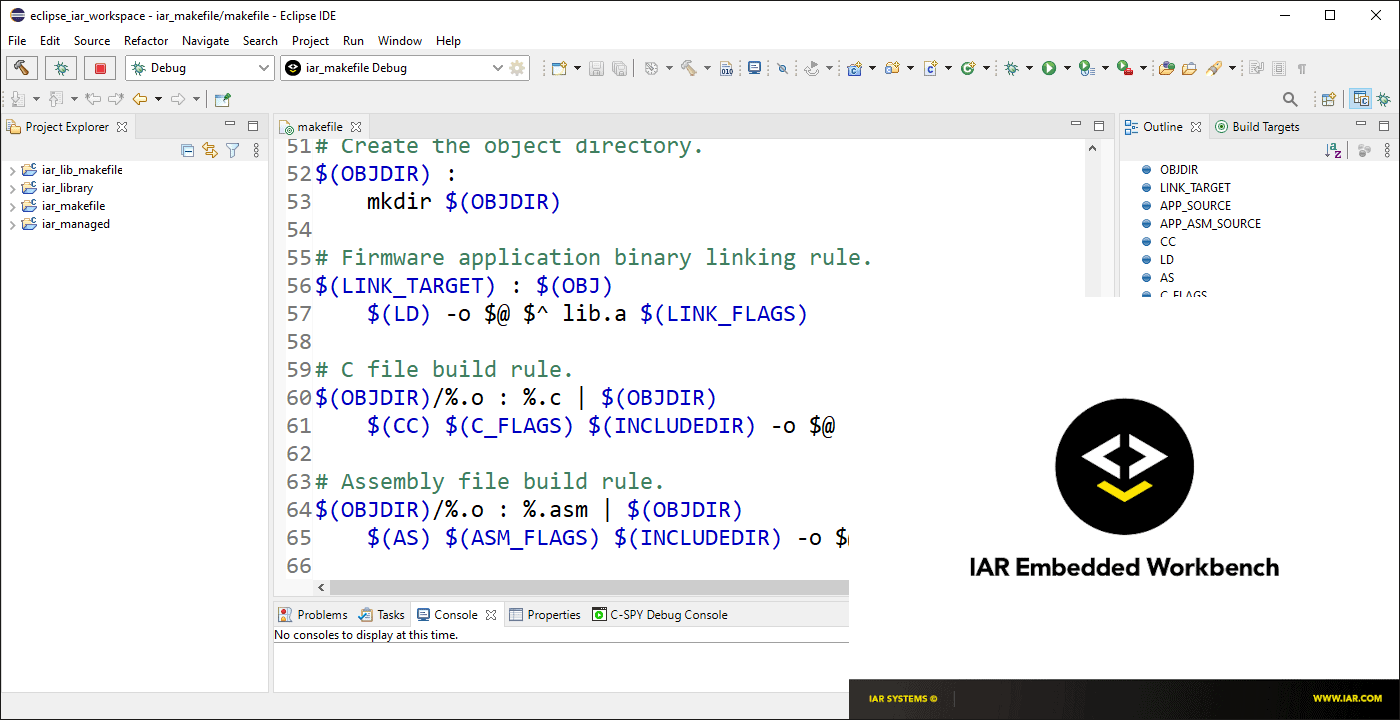
Task: Open the Project menu
Action: tap(310, 41)
